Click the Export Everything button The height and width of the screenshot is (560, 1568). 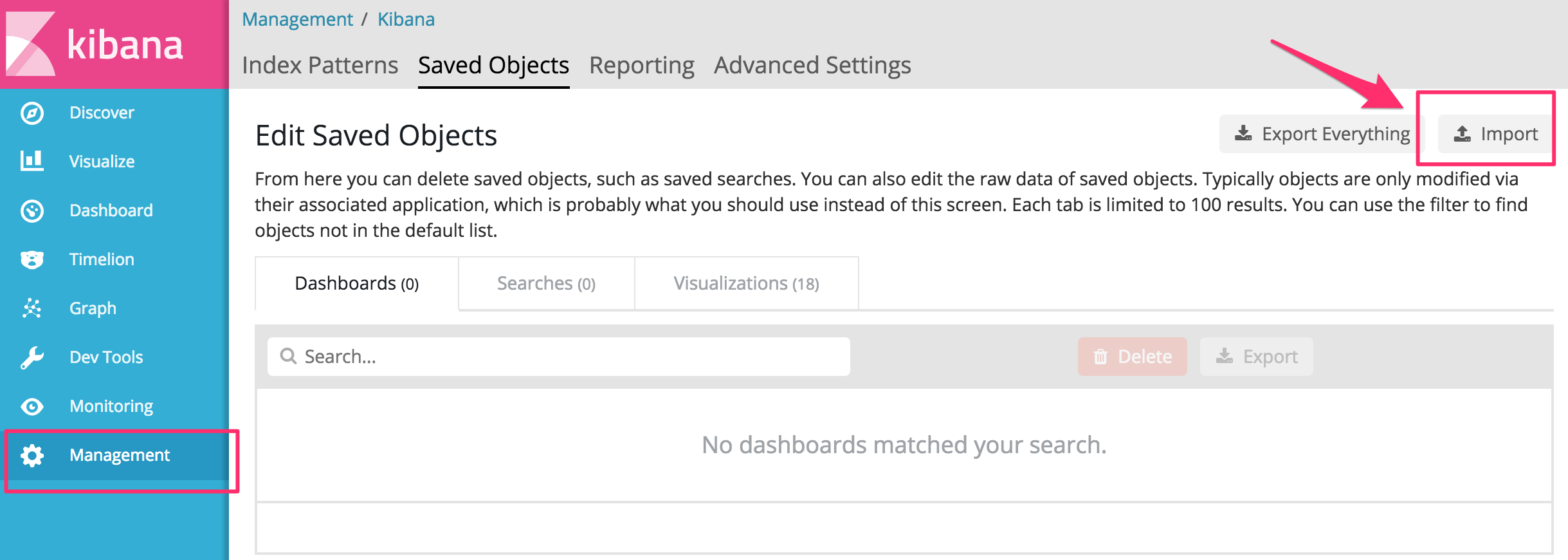(x=1322, y=134)
